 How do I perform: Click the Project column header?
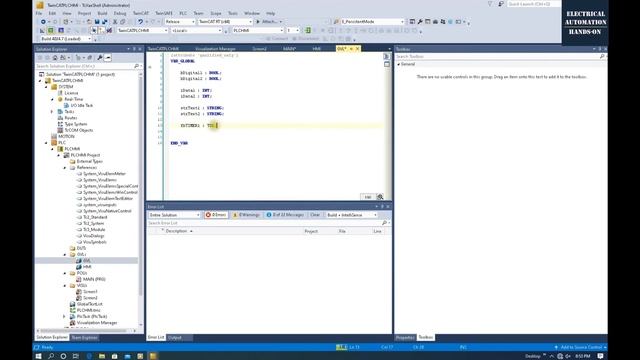[311, 231]
